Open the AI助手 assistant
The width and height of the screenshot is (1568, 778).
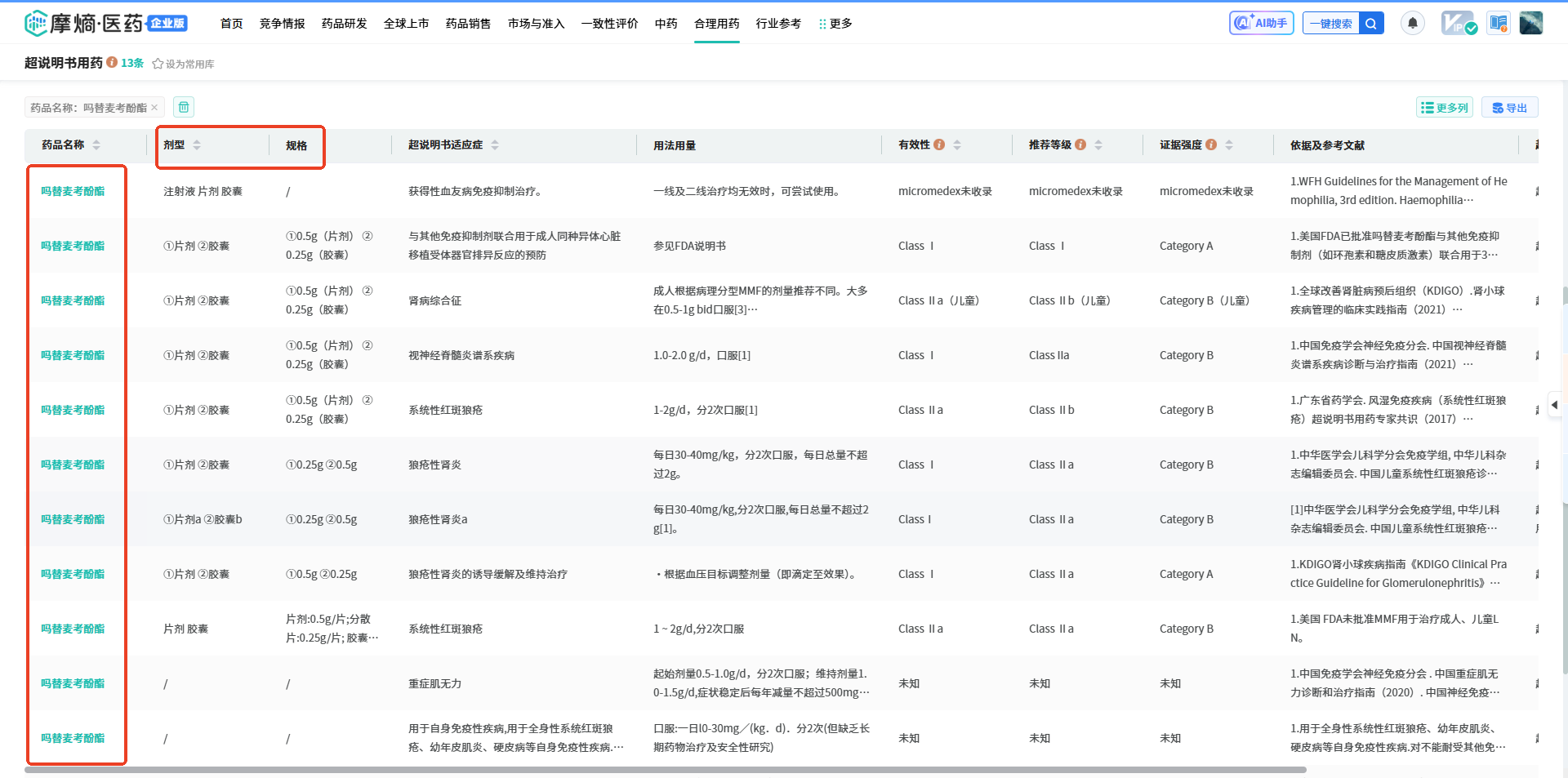[x=1261, y=23]
